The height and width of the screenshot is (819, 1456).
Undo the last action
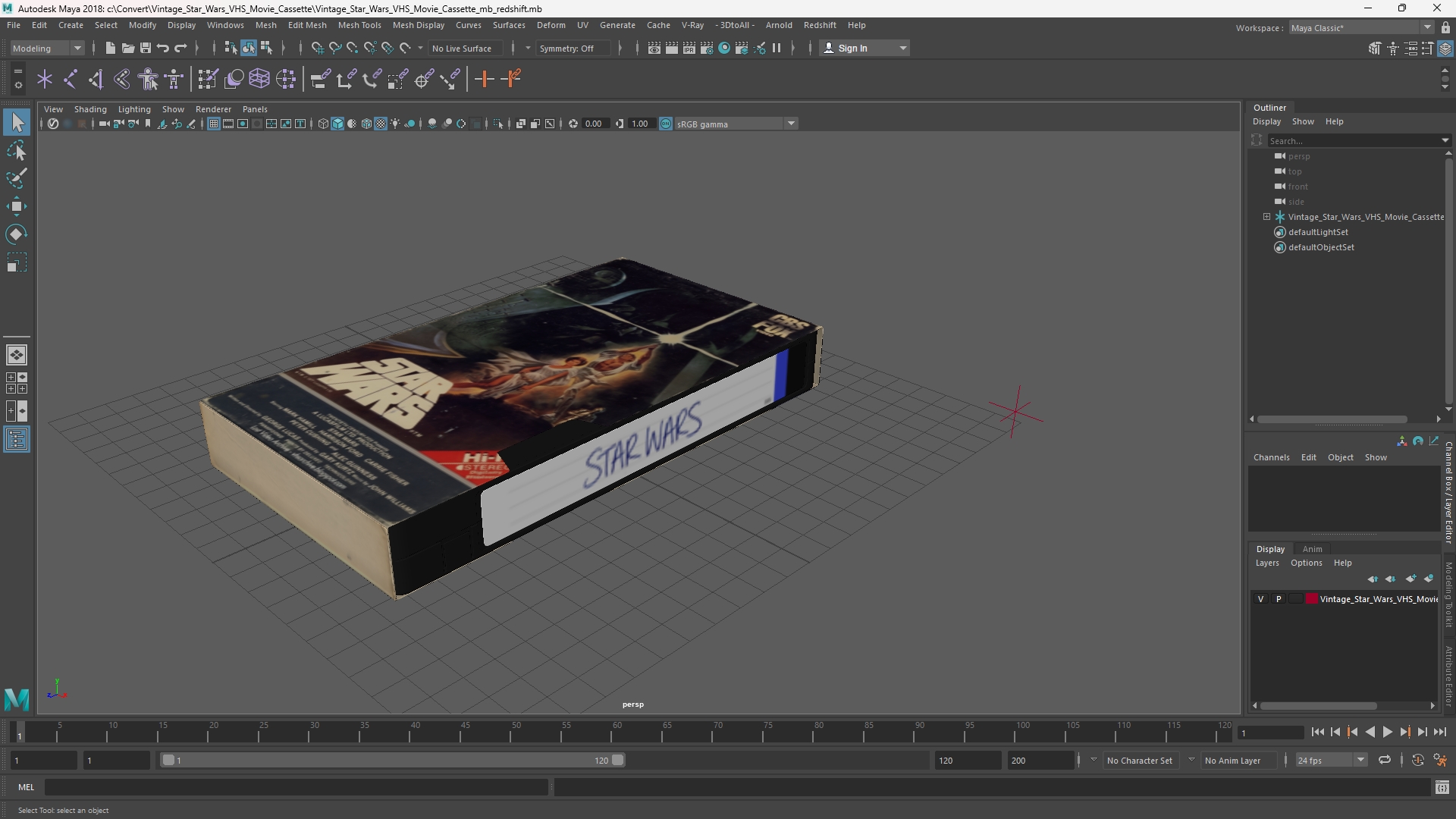[x=162, y=48]
